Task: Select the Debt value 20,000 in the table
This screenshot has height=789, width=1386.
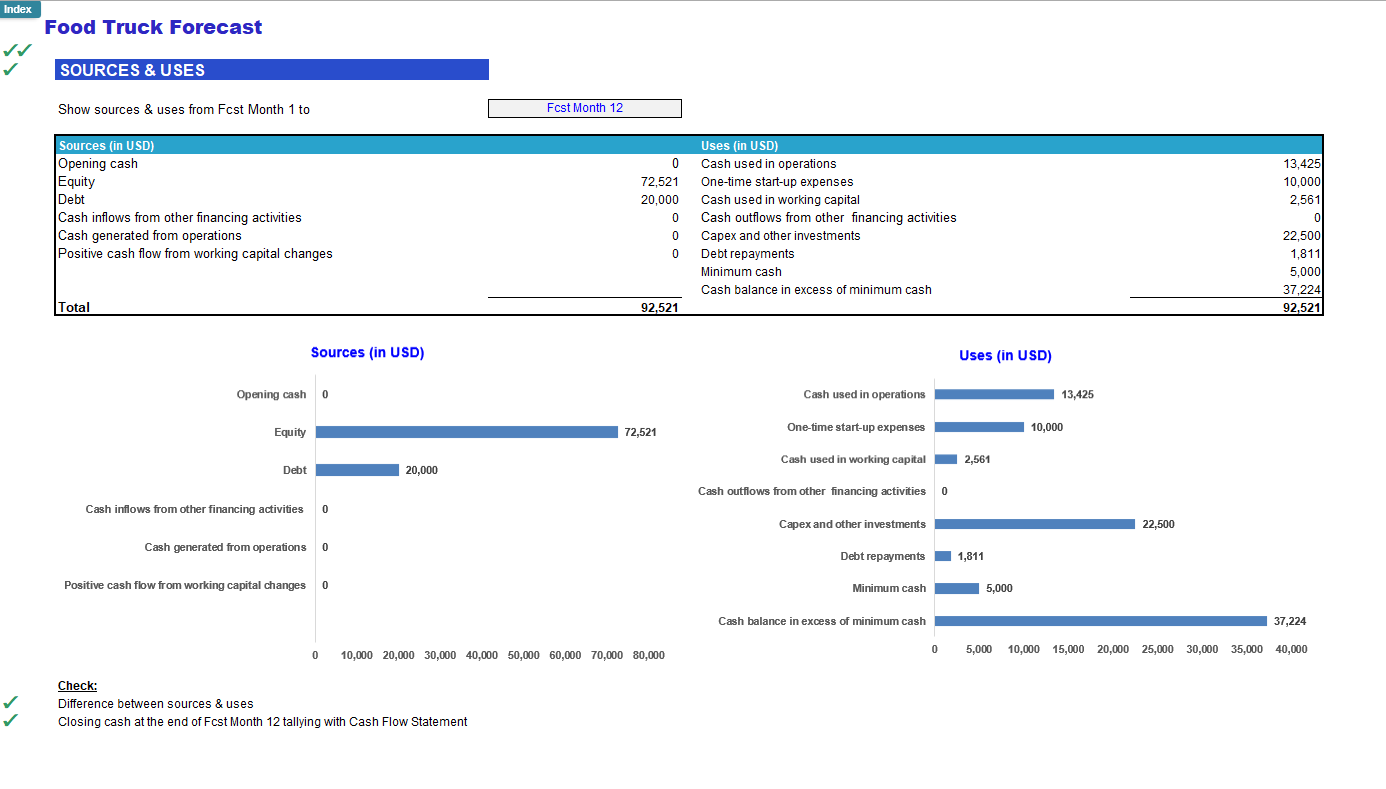Action: click(x=660, y=200)
